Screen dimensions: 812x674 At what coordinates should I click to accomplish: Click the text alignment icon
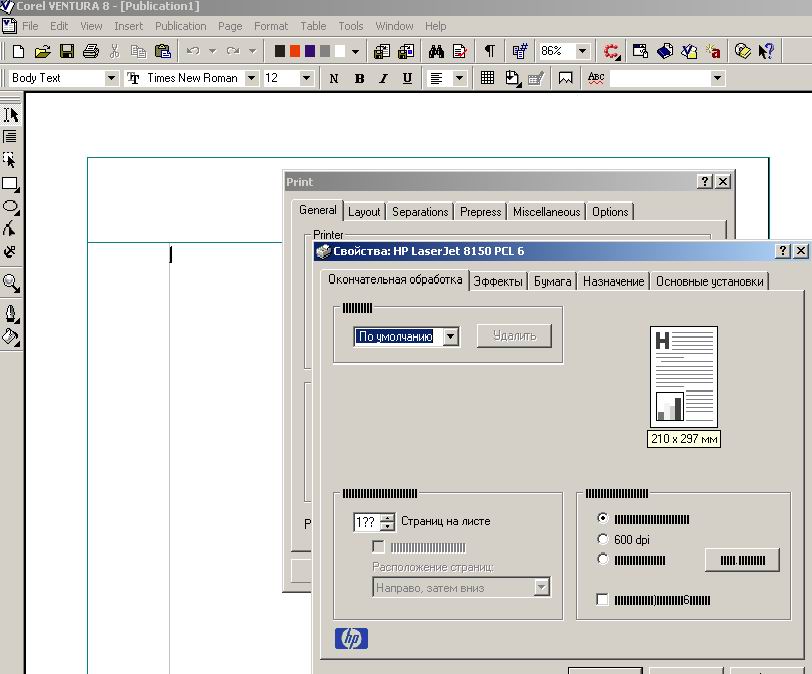[x=437, y=79]
